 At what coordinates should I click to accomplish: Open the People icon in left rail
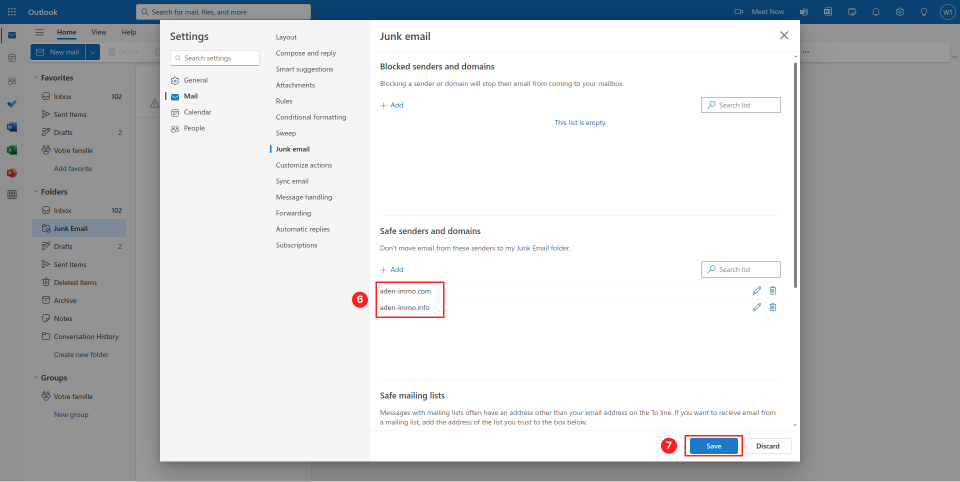(12, 81)
